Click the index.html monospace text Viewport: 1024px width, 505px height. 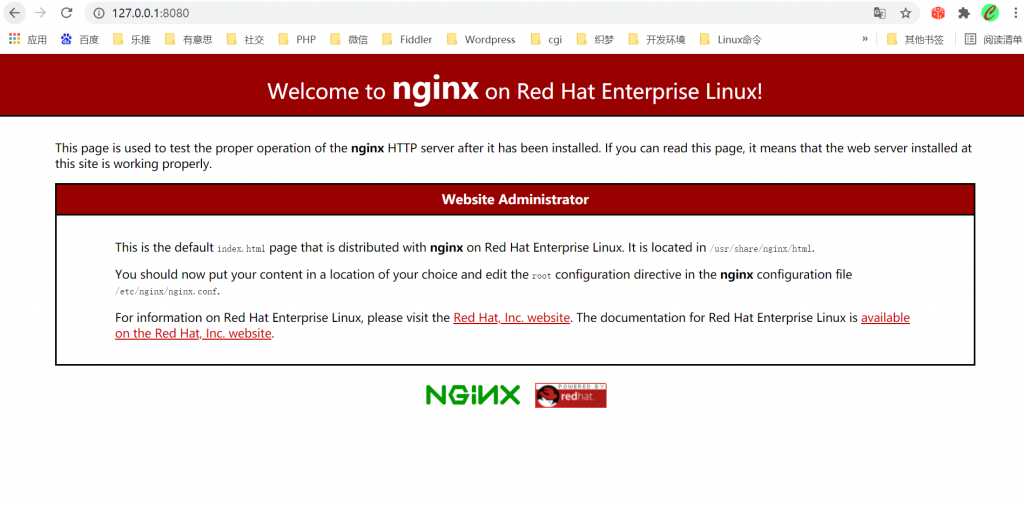click(242, 249)
